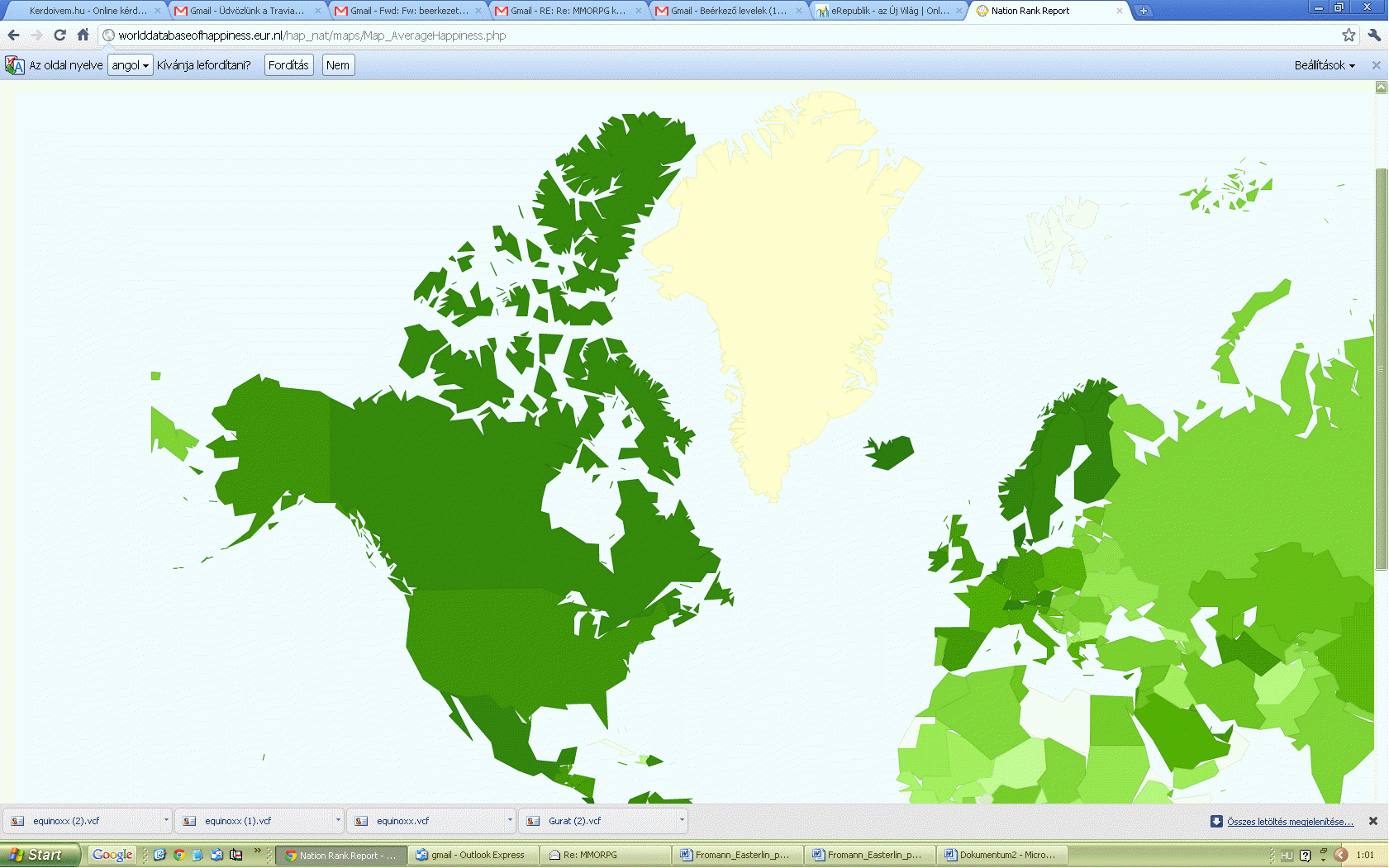Bookmark this page with the star icon
This screenshot has height=868, width=1389.
1349,35
